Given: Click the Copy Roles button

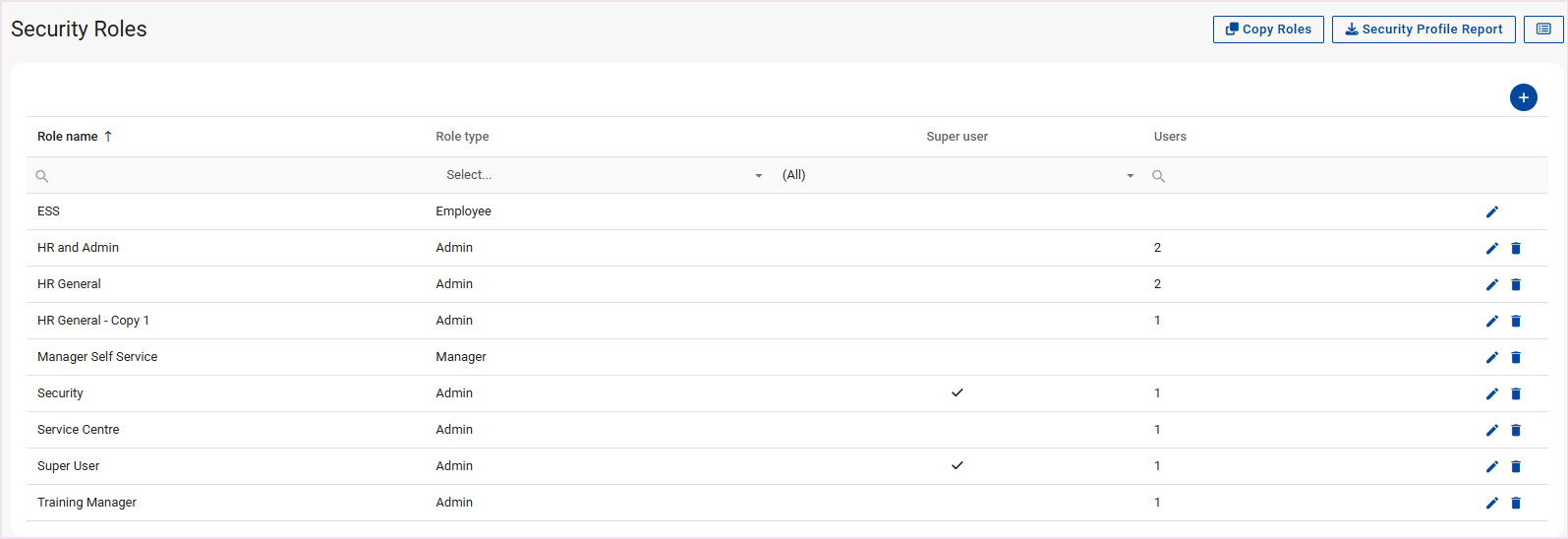Looking at the screenshot, I should [1268, 30].
